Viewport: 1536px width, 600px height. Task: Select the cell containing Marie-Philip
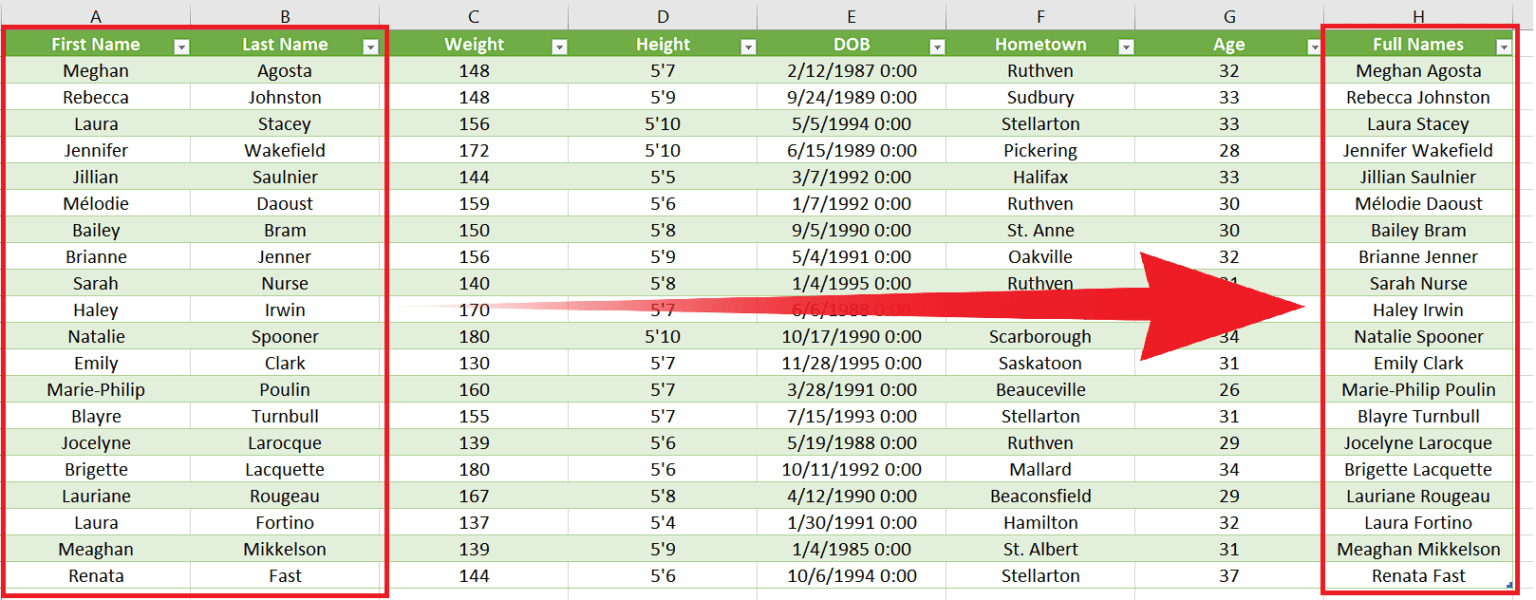pyautogui.click(x=96, y=389)
